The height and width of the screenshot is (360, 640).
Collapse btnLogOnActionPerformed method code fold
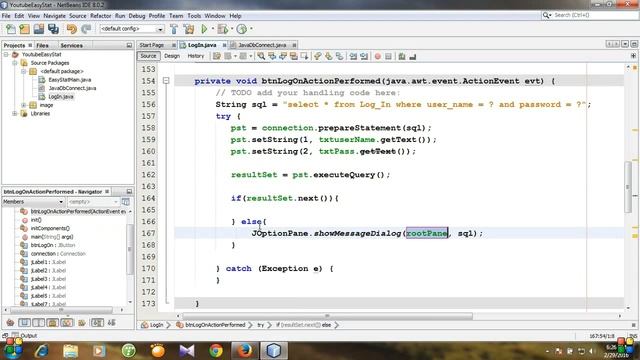[166, 81]
